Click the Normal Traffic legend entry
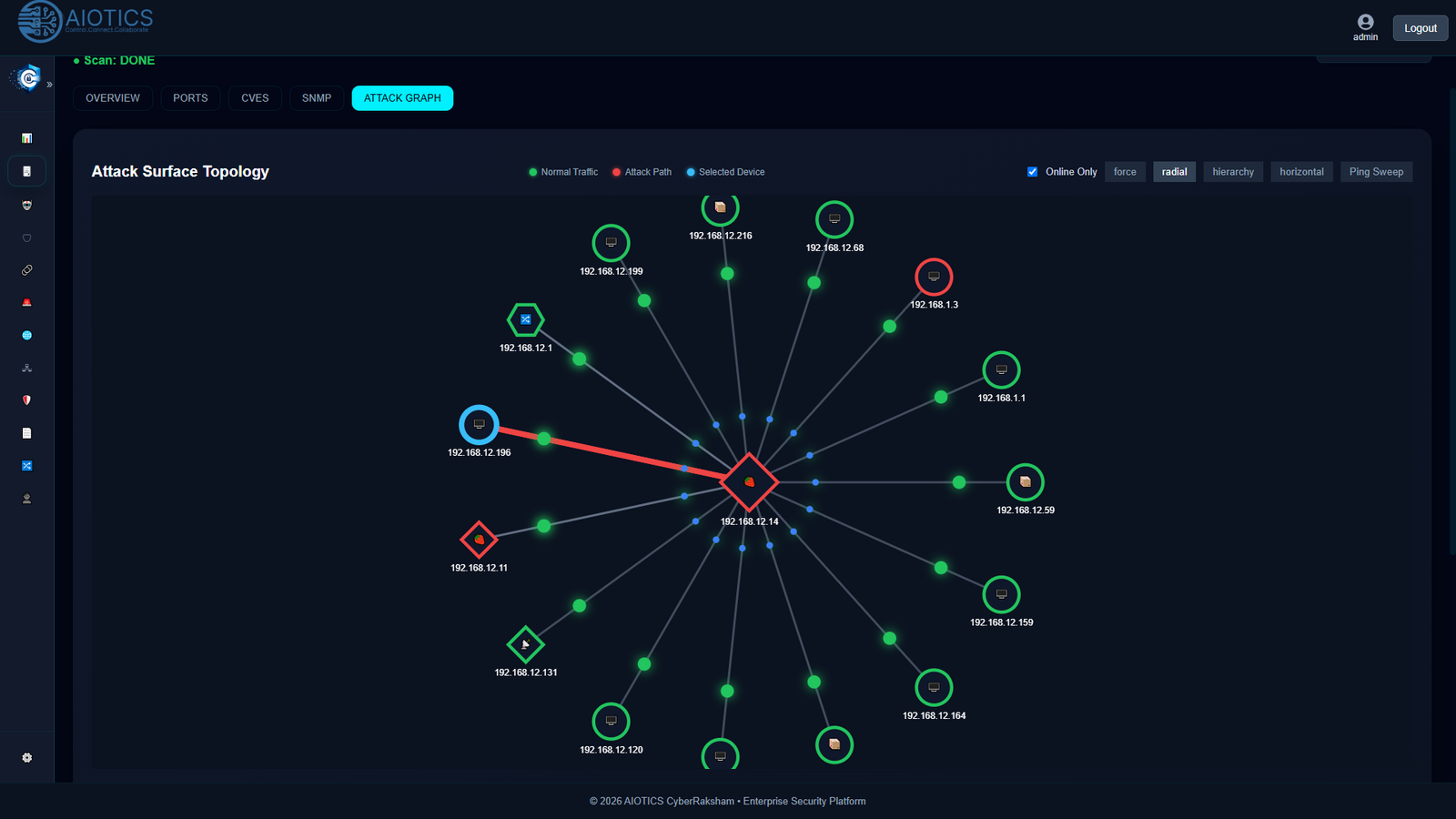 click(563, 172)
